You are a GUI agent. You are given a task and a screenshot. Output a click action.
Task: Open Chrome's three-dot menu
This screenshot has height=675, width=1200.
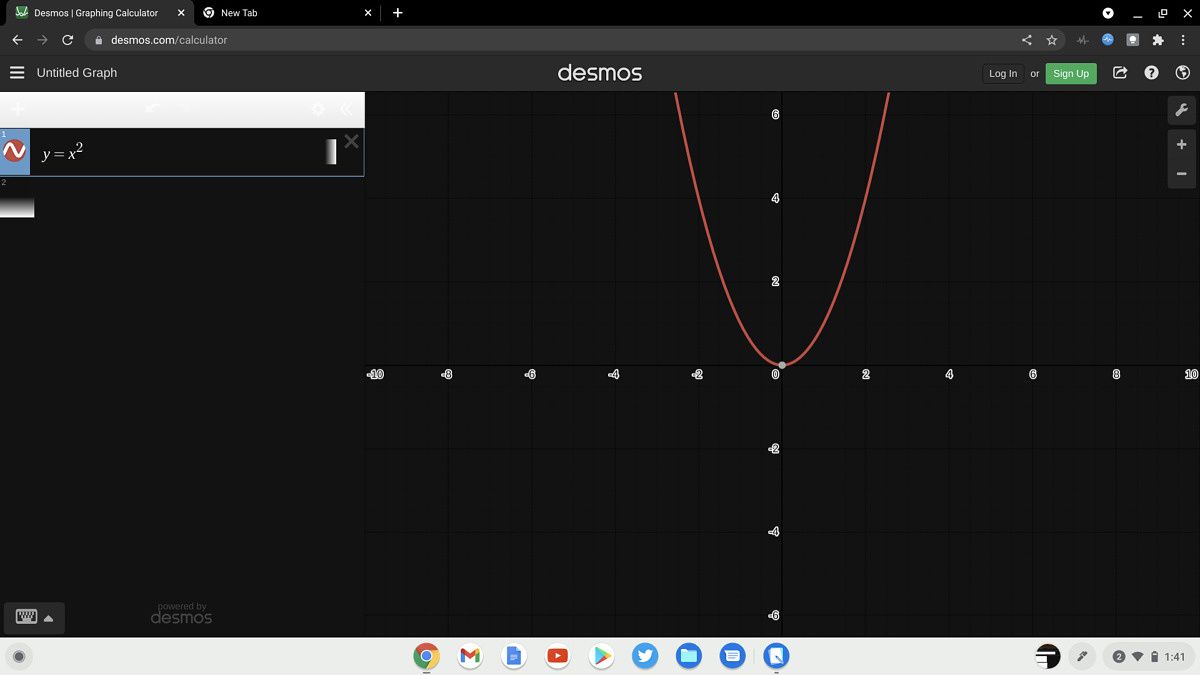(x=1183, y=40)
